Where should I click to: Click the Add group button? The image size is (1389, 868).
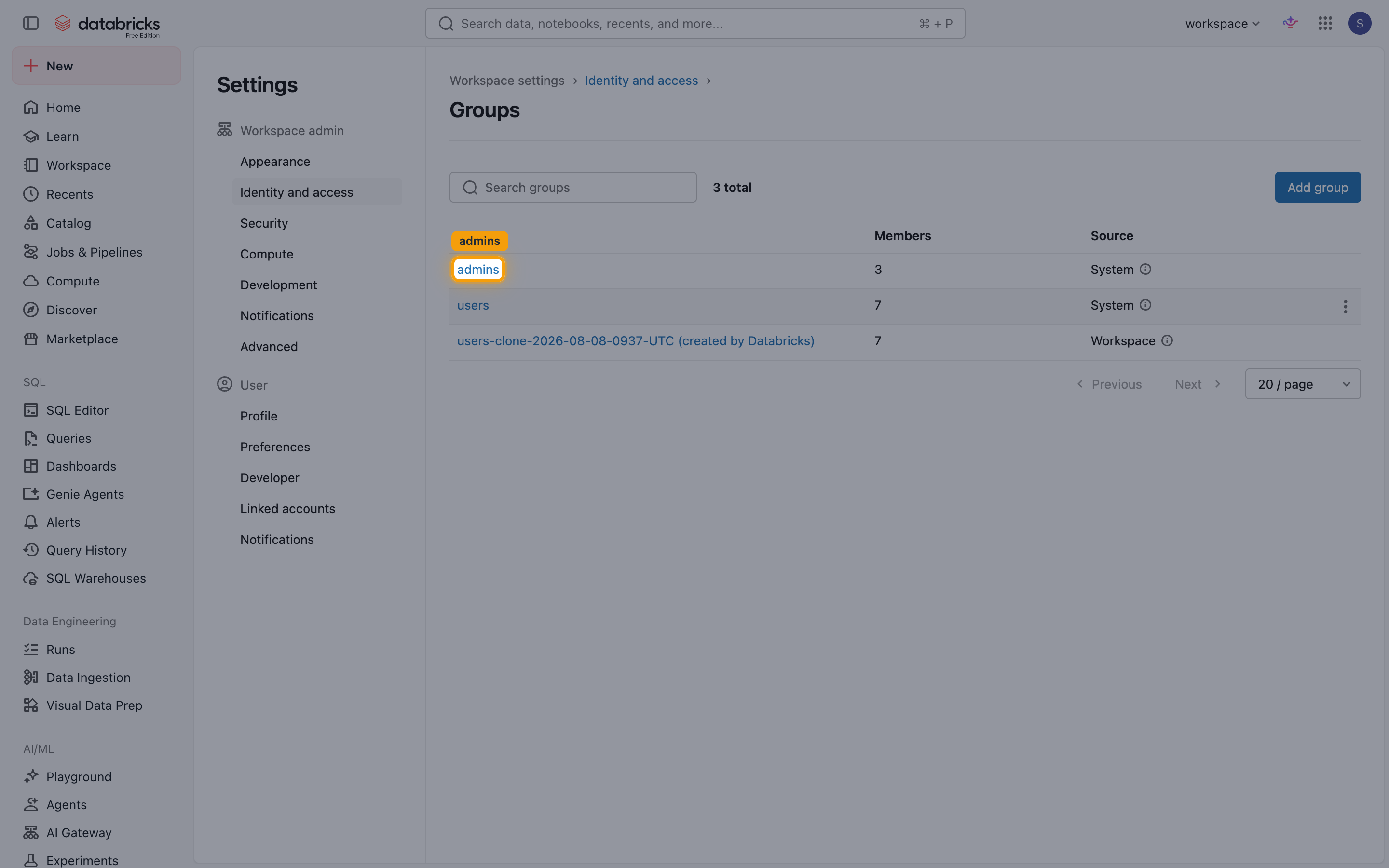(x=1317, y=187)
